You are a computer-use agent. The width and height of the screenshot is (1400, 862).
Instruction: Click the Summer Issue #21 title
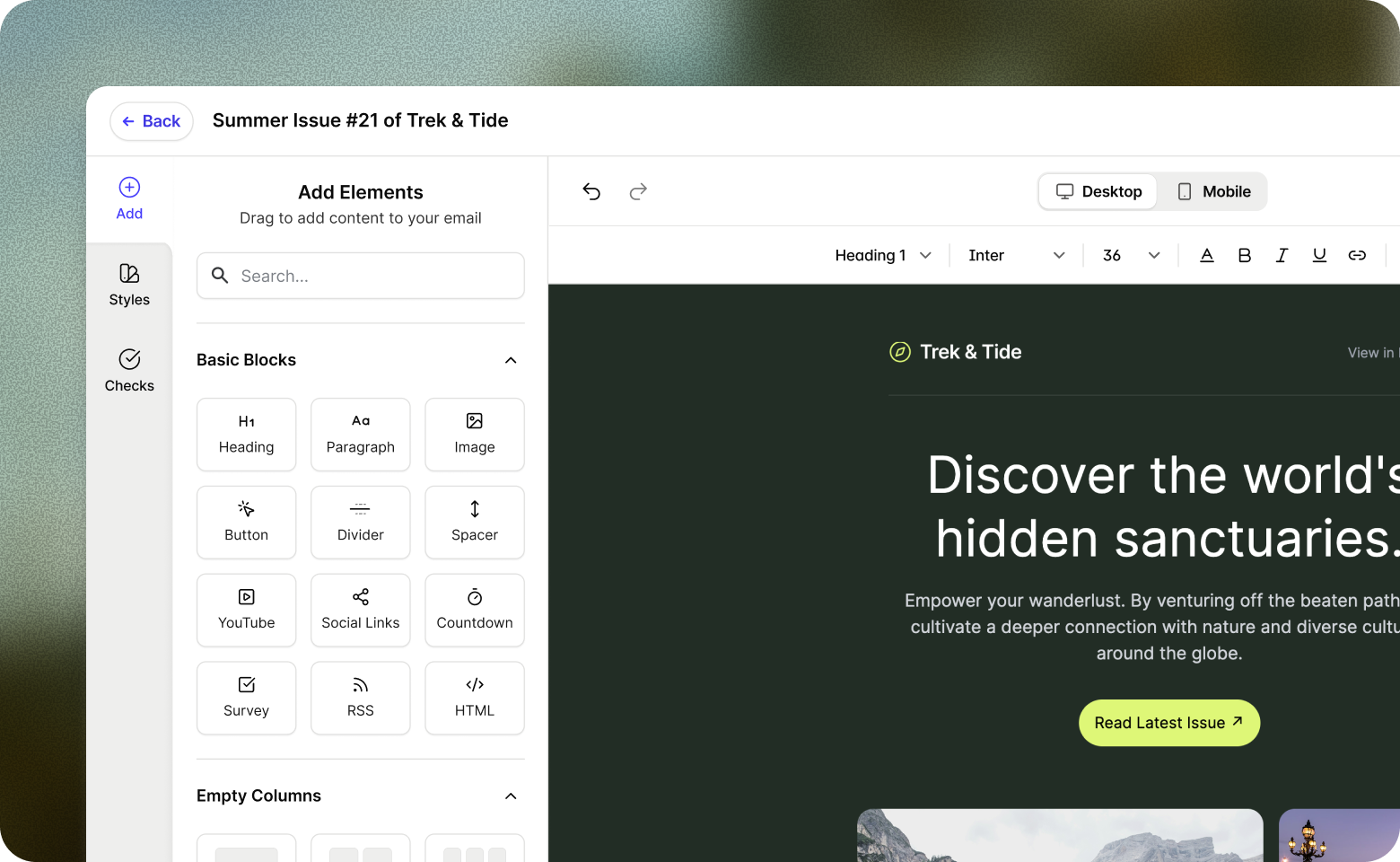[x=361, y=120]
